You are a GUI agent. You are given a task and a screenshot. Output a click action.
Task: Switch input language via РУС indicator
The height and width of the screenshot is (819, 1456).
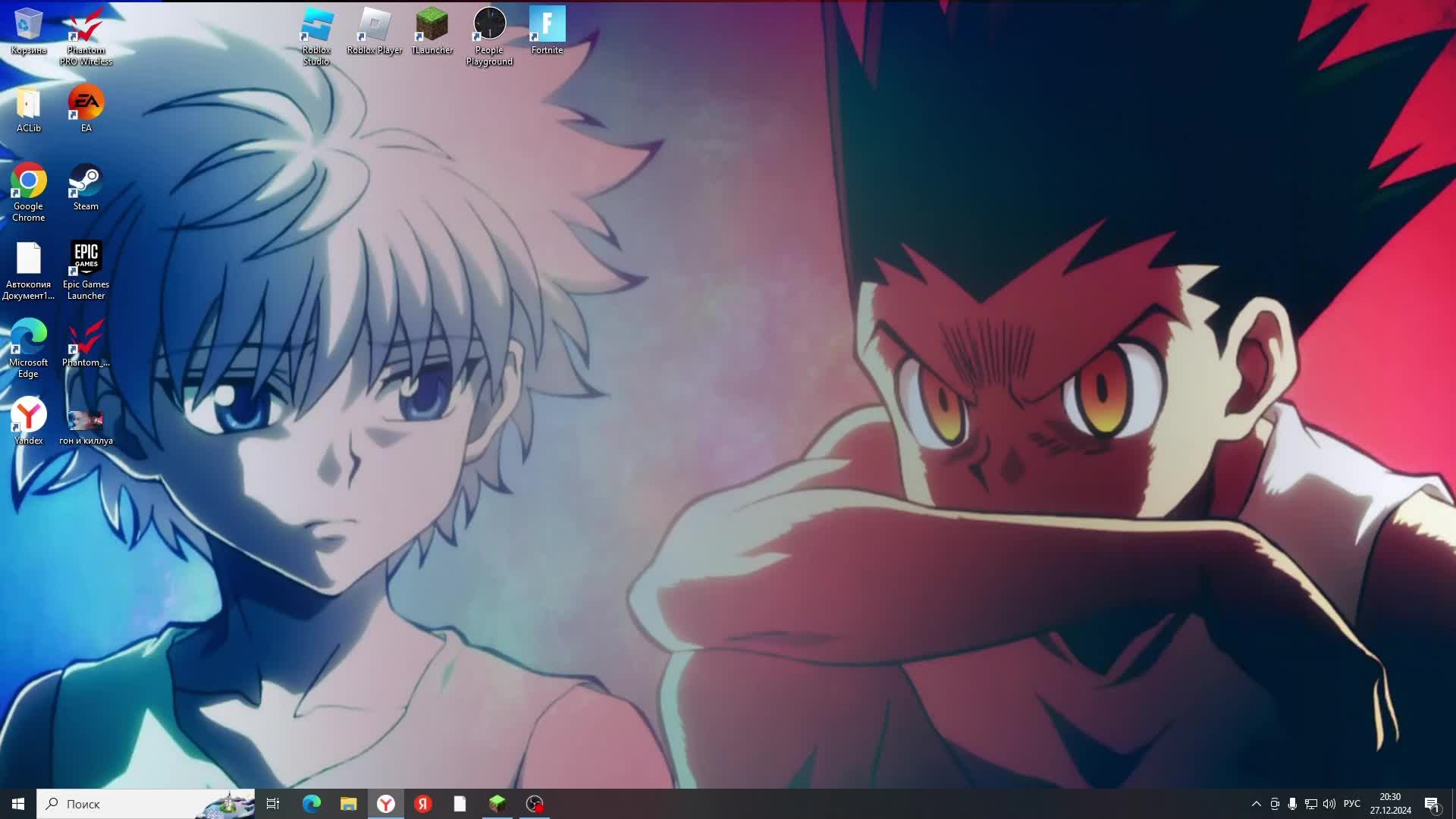tap(1351, 804)
